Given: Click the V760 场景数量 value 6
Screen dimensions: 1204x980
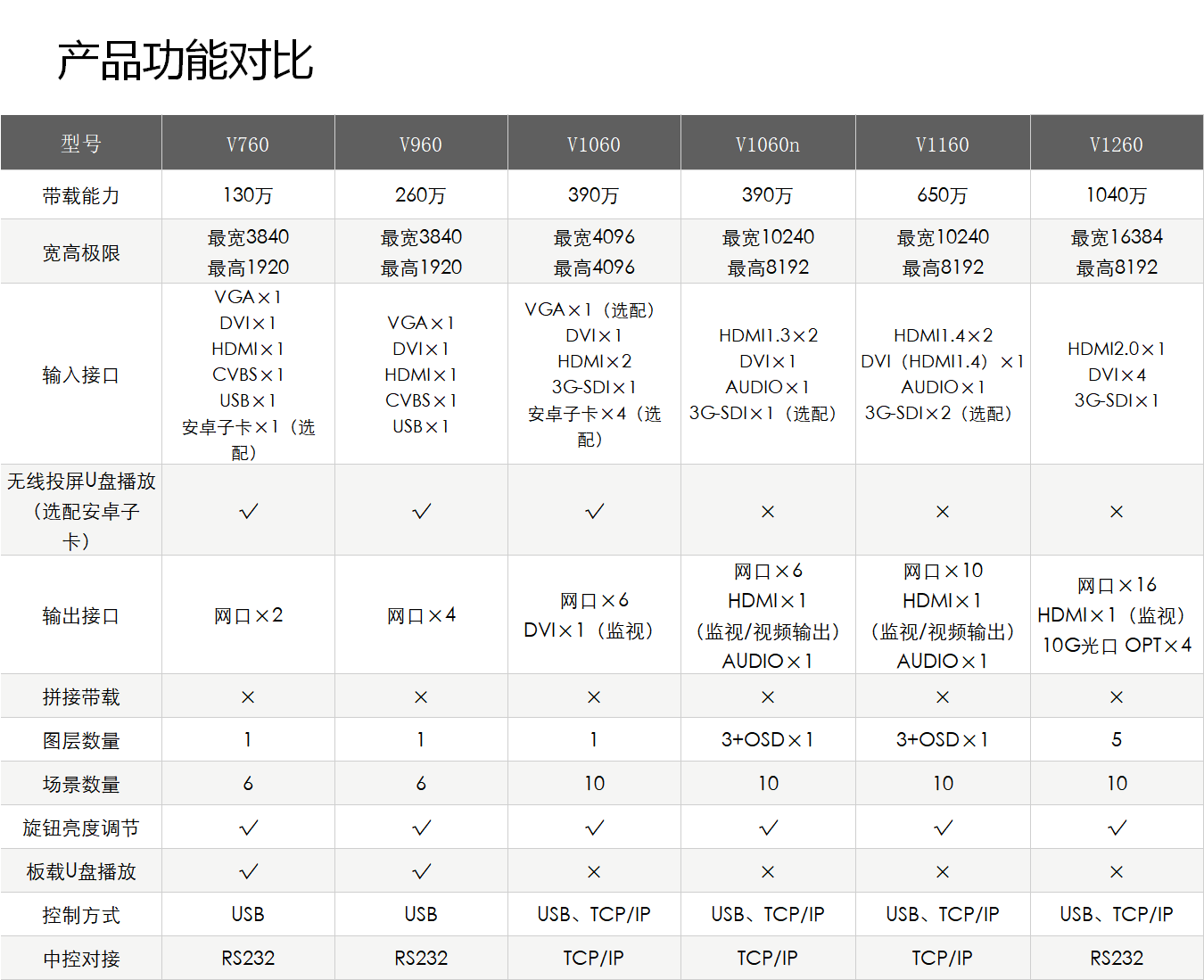Looking at the screenshot, I should coord(247,783).
